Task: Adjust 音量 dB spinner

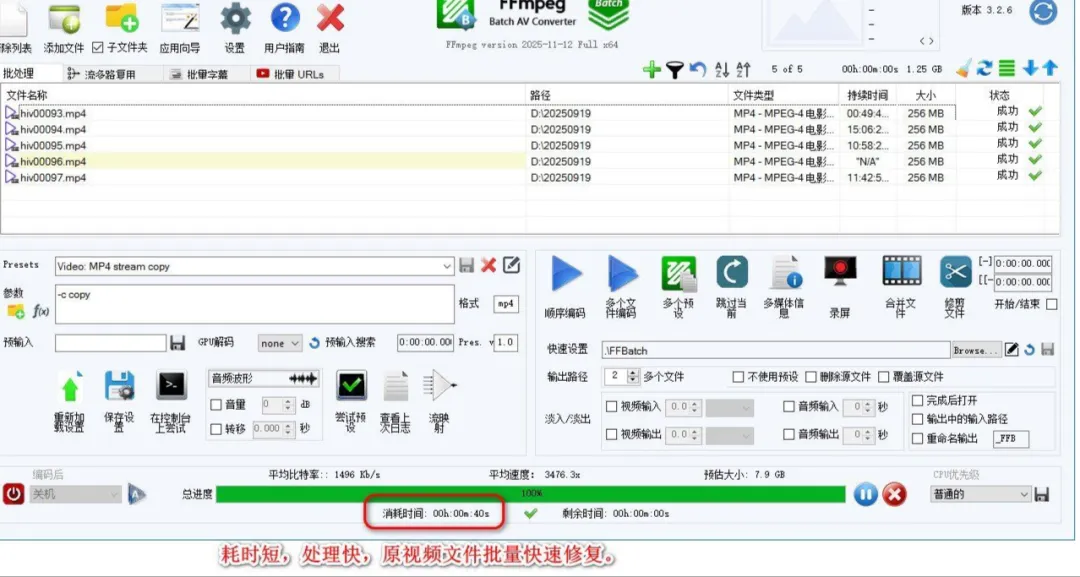Action: (289, 405)
